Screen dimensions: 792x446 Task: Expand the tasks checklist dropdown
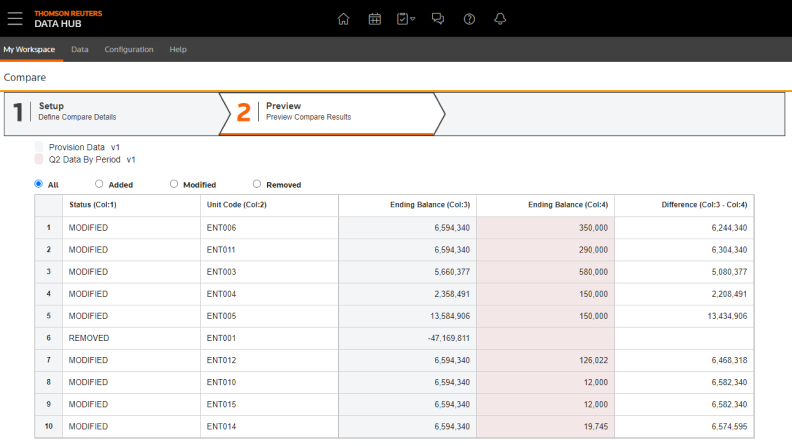click(x=406, y=19)
